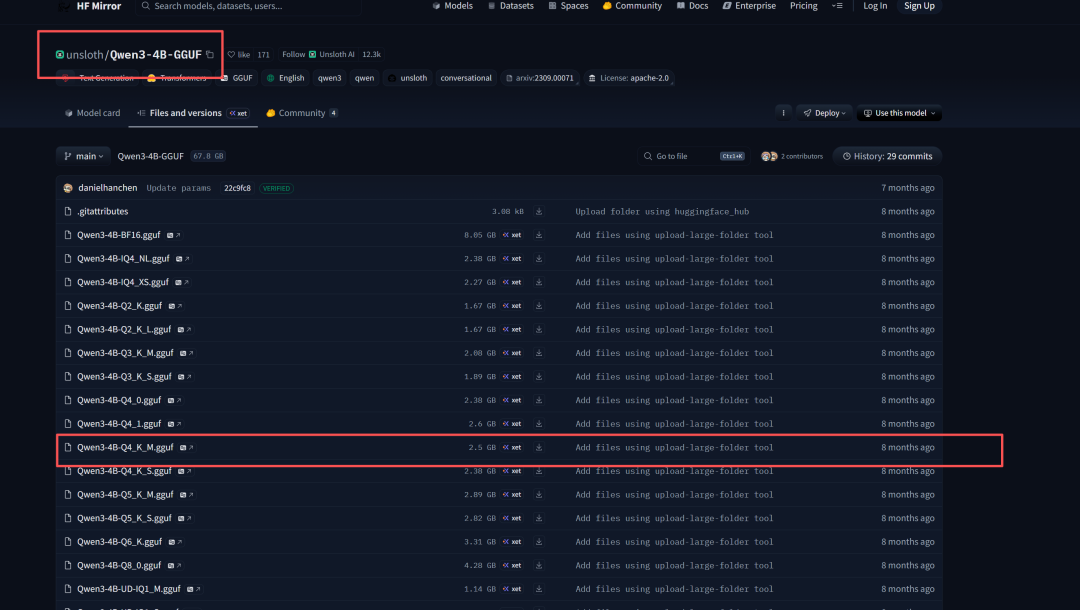The height and width of the screenshot is (610, 1080).
Task: Open the Deploy dropdown
Action: click(824, 113)
